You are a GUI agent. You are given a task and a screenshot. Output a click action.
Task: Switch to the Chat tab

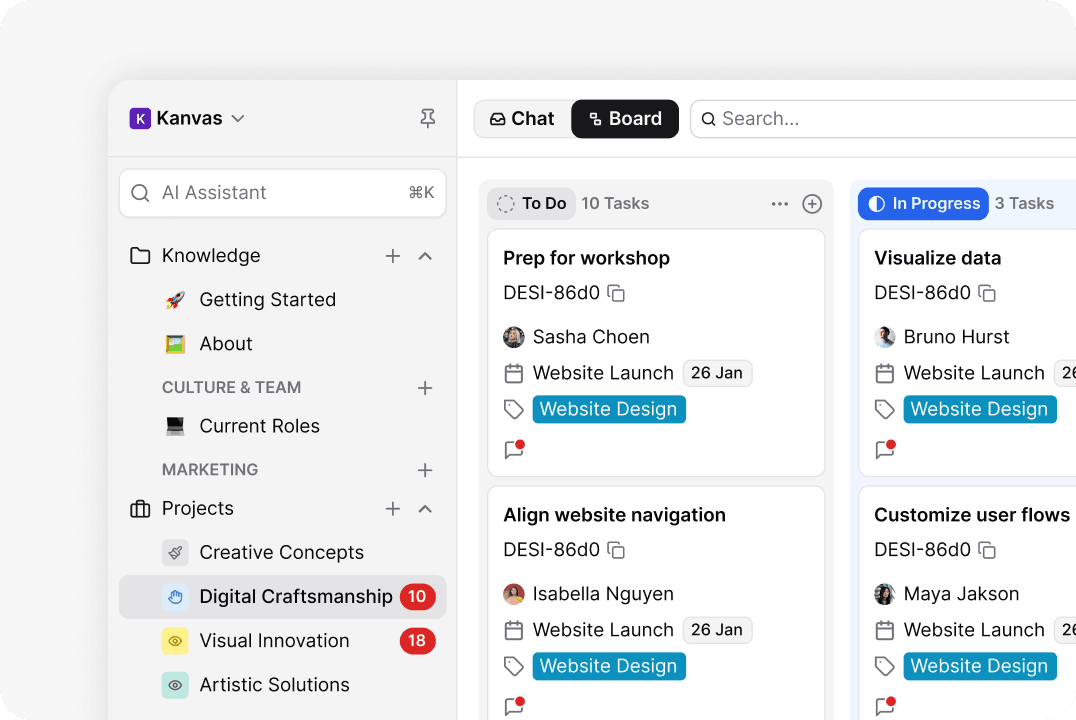(521, 118)
